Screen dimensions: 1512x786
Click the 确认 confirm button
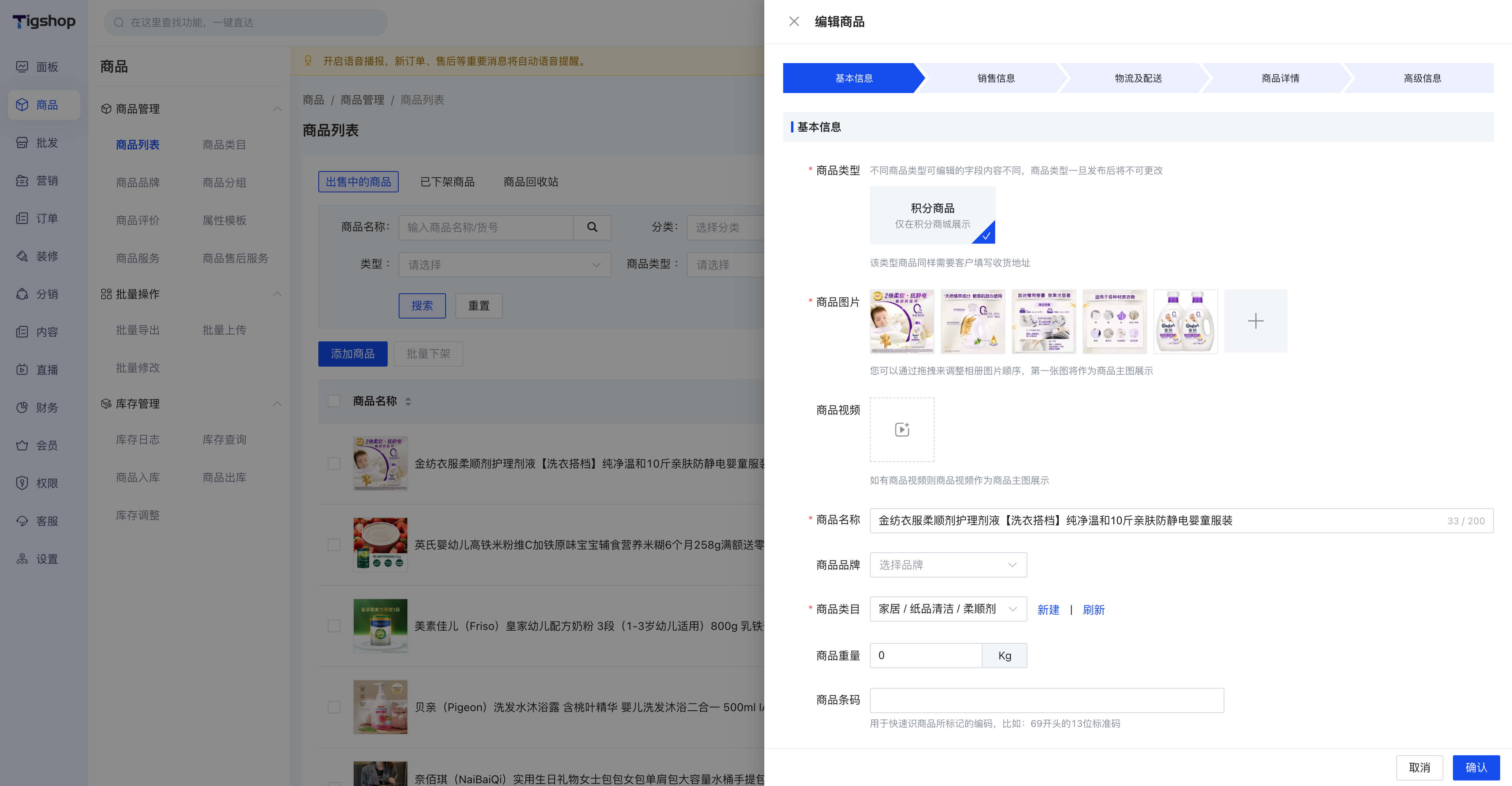point(1476,767)
